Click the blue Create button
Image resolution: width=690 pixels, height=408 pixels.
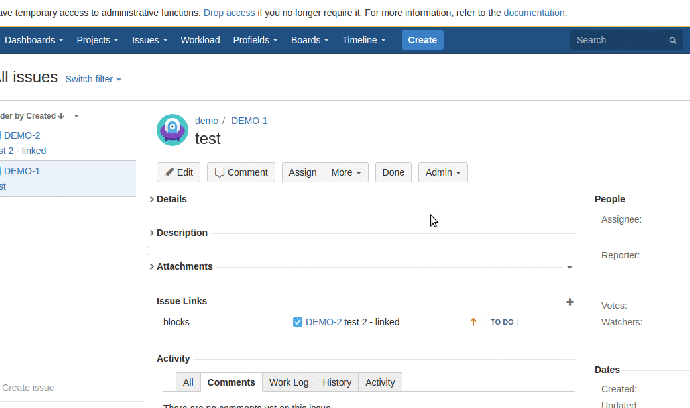(x=422, y=40)
